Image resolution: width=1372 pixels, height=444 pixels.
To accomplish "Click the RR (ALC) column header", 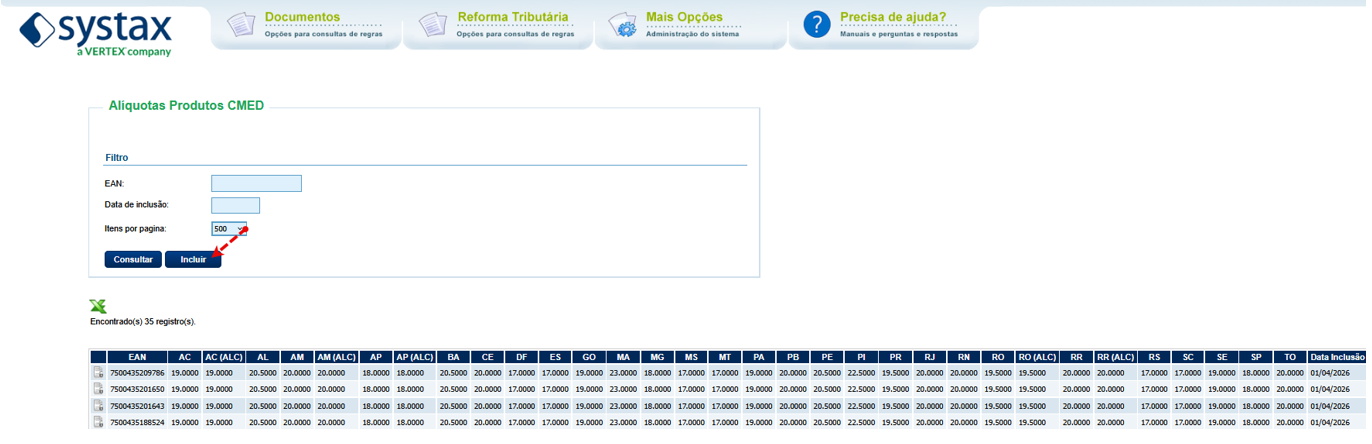I will point(1116,357).
